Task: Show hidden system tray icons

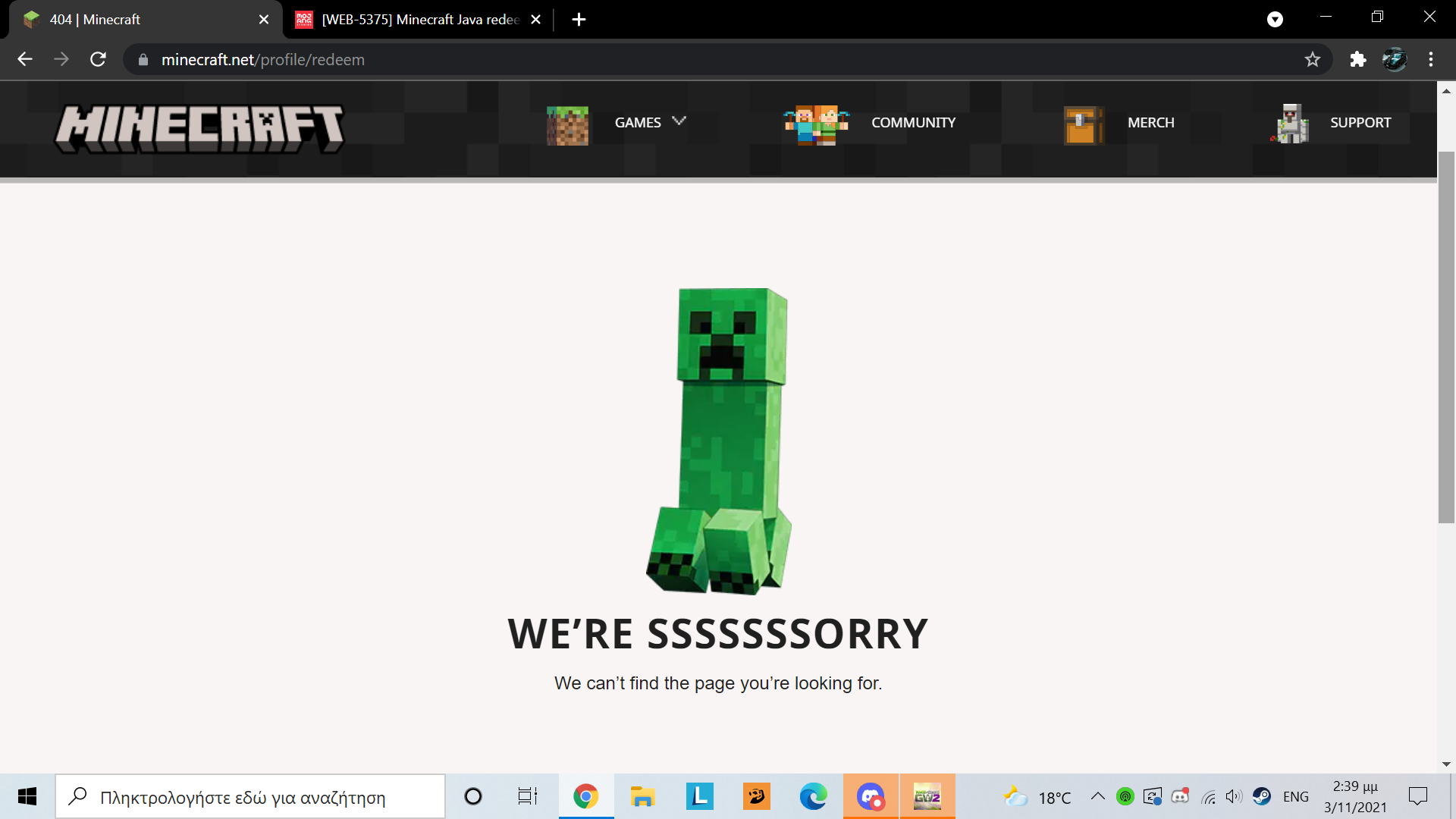Action: click(1097, 796)
